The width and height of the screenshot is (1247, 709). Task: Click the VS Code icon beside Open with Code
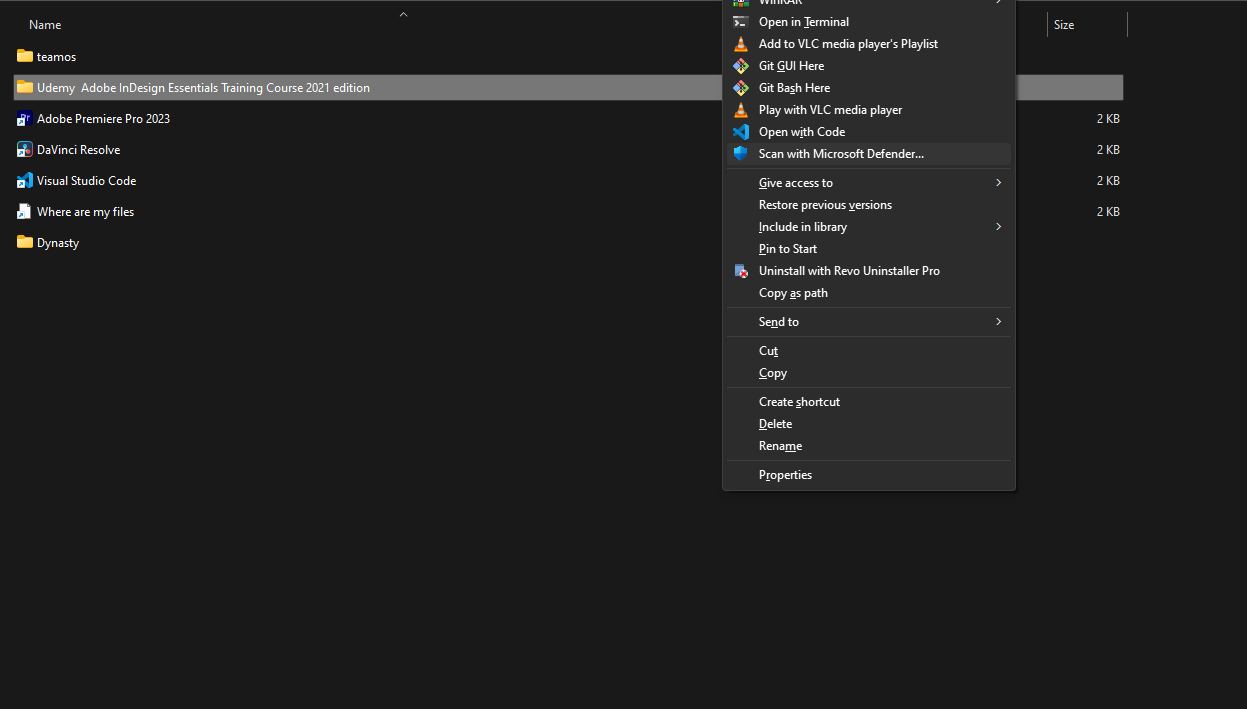[741, 132]
